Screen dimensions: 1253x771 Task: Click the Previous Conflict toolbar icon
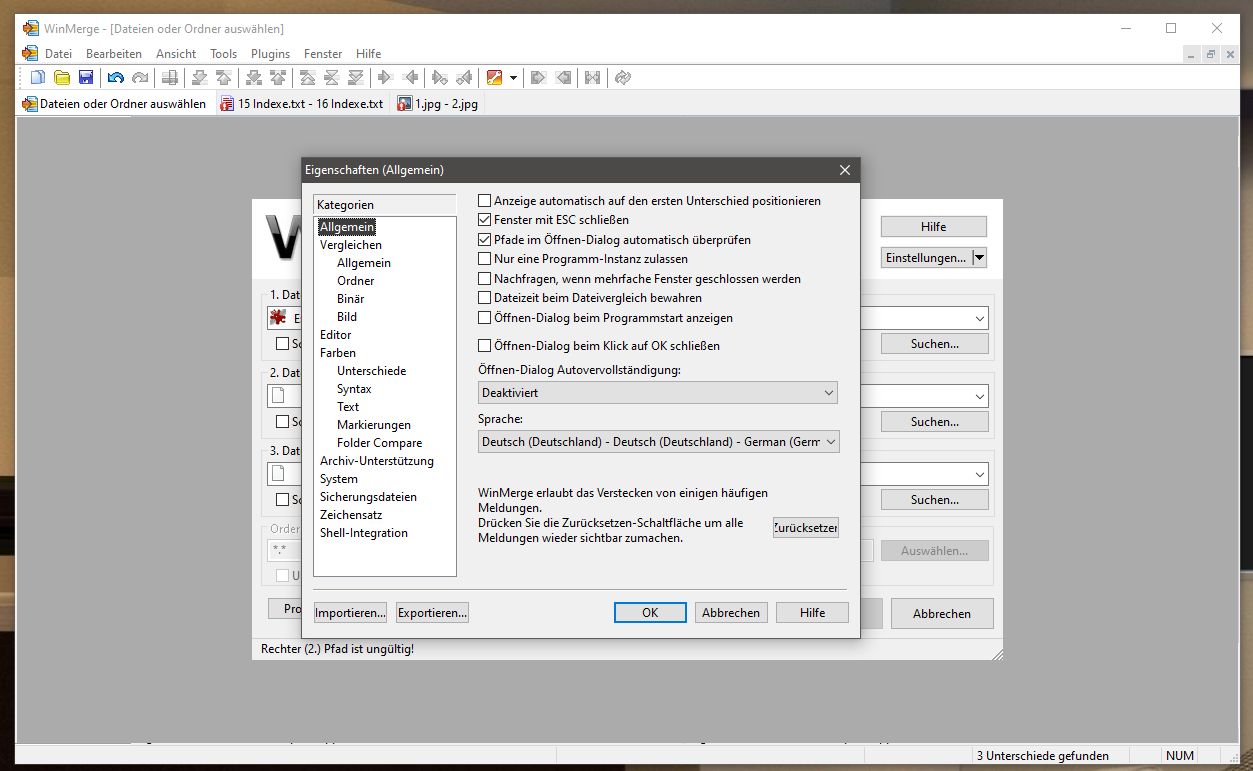[x=278, y=78]
